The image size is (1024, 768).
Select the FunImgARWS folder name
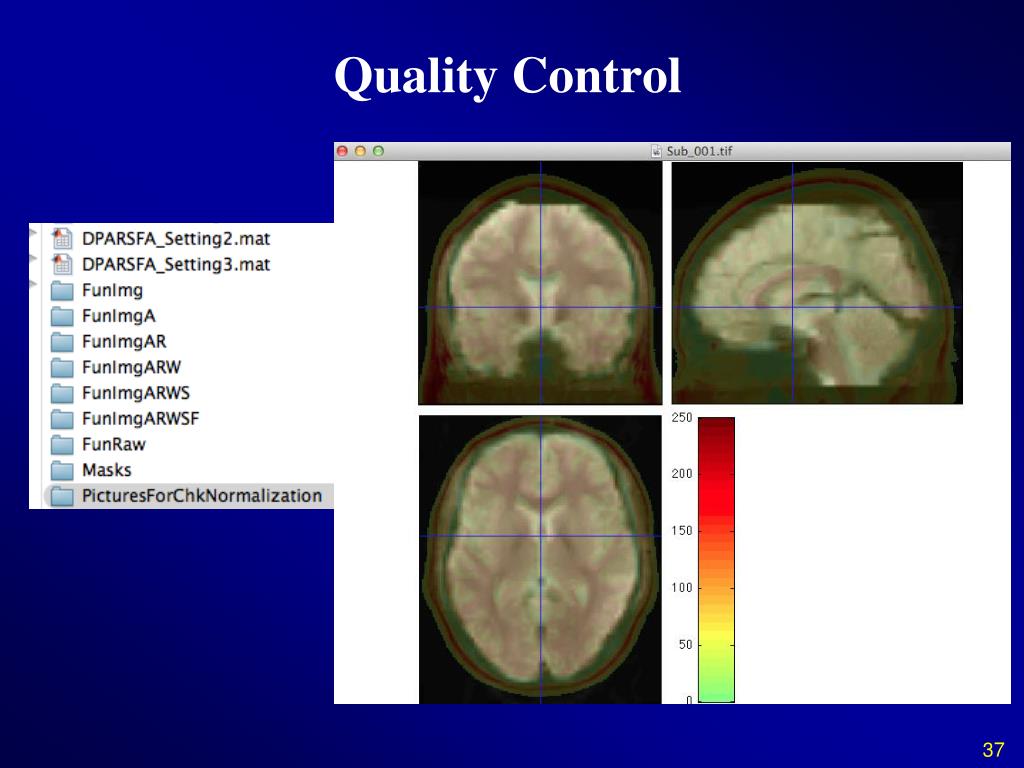tap(136, 393)
